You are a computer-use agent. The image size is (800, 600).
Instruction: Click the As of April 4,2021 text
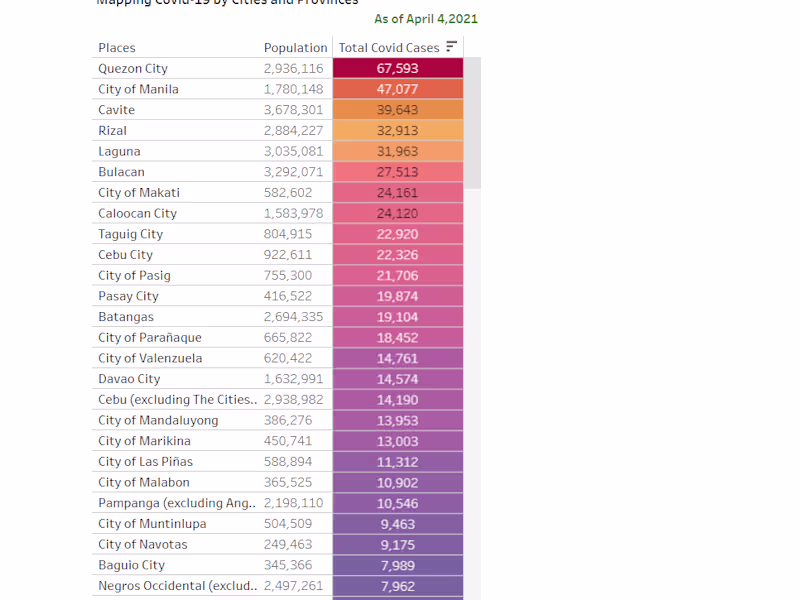pos(426,19)
